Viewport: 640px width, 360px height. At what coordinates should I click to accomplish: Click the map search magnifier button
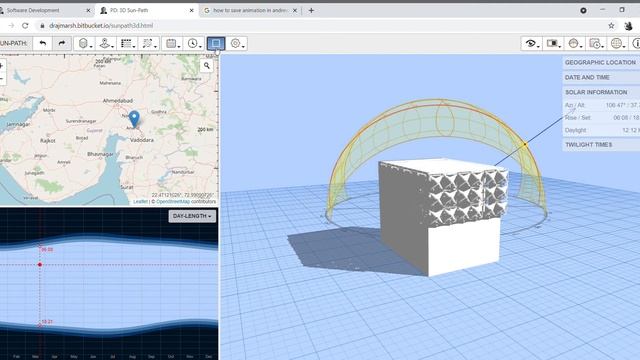pos(207,65)
